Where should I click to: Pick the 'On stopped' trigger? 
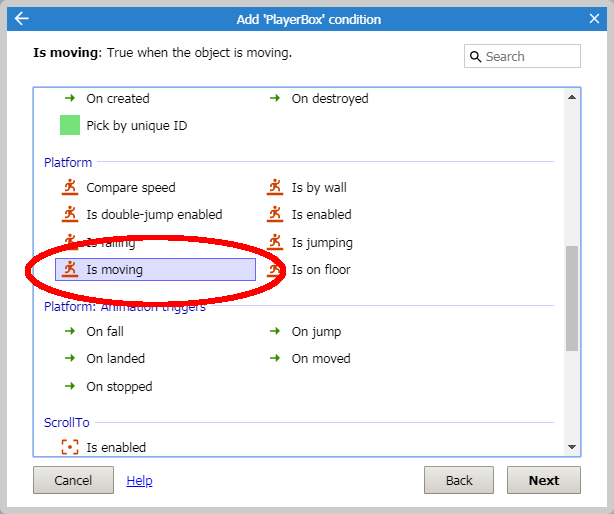pos(108,386)
